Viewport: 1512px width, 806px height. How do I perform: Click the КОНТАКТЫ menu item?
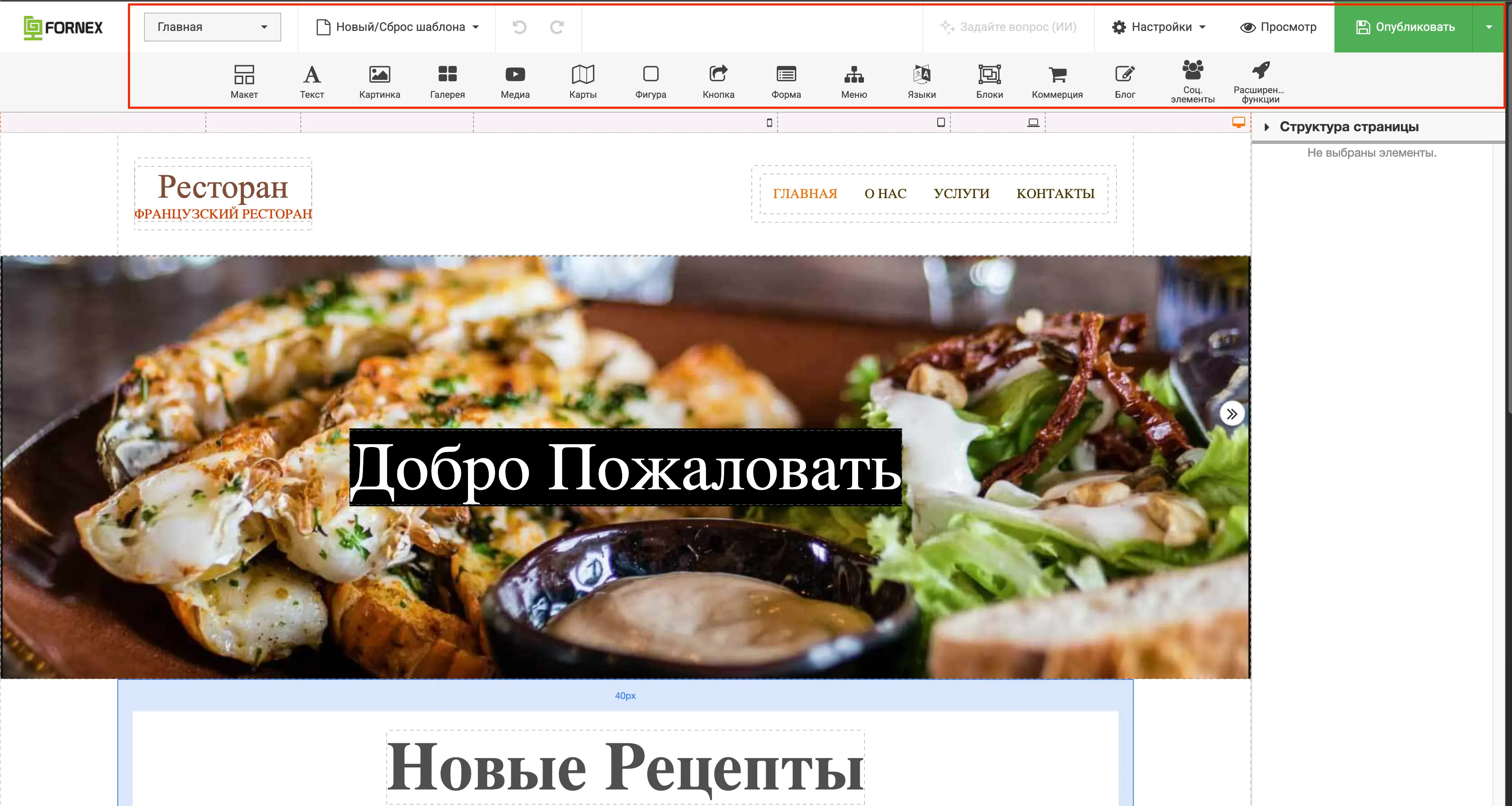[x=1055, y=193]
